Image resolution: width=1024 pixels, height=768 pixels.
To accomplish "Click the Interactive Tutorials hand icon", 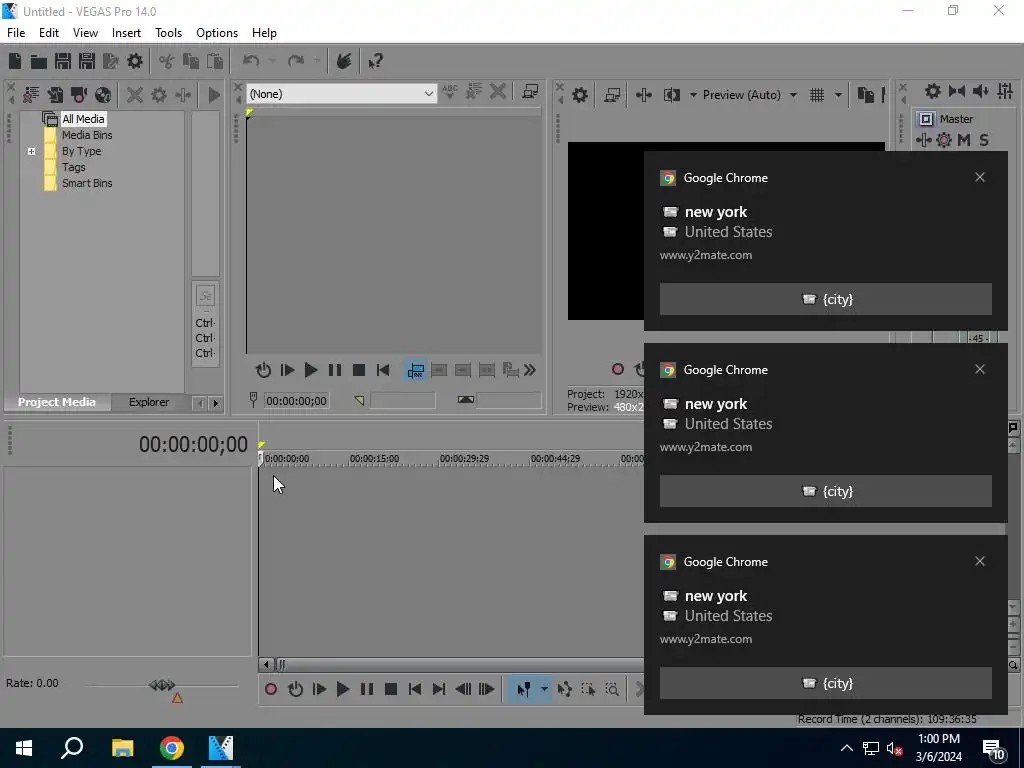I will 344,61.
